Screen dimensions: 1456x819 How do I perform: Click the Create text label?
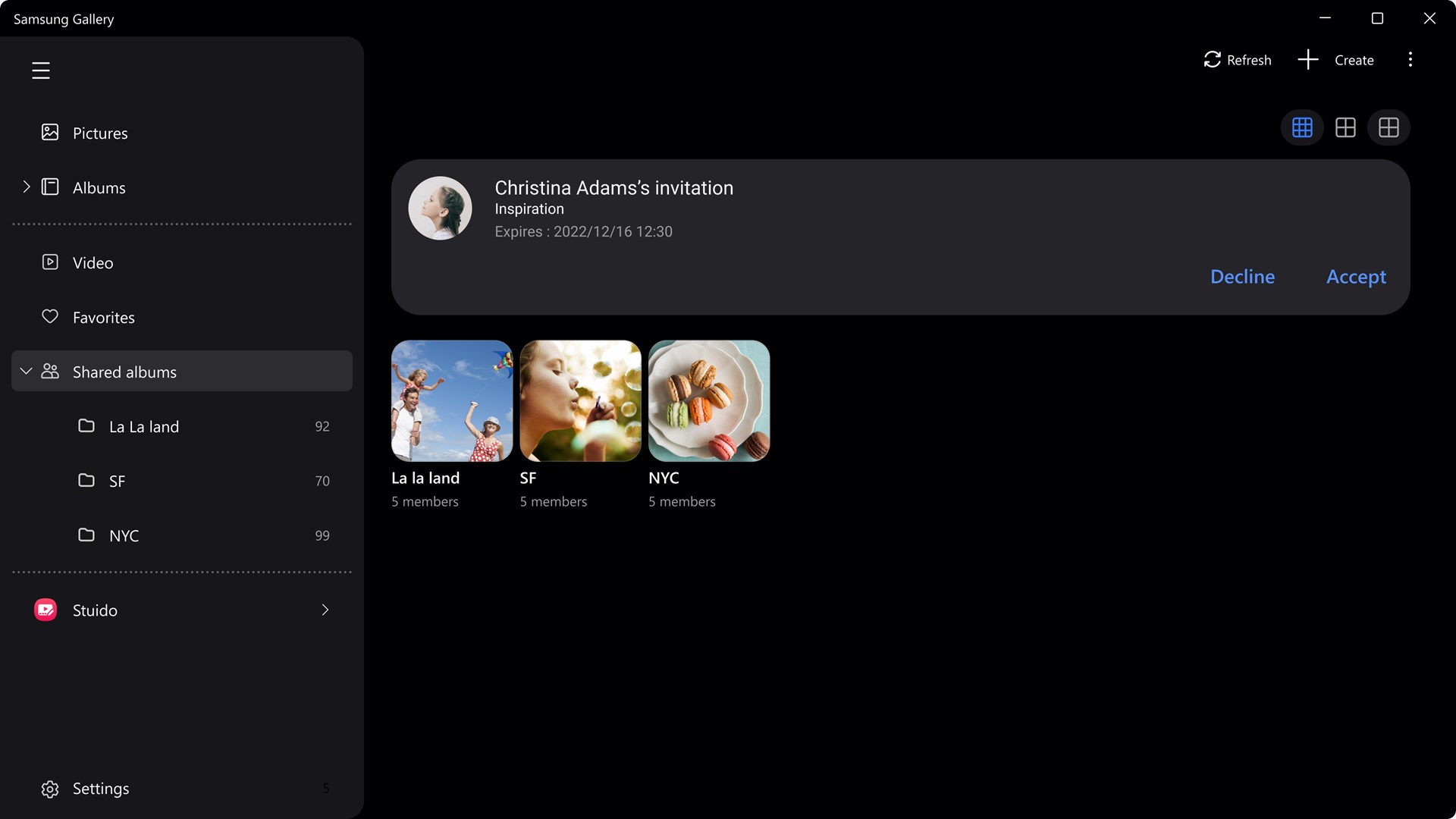pos(1354,60)
